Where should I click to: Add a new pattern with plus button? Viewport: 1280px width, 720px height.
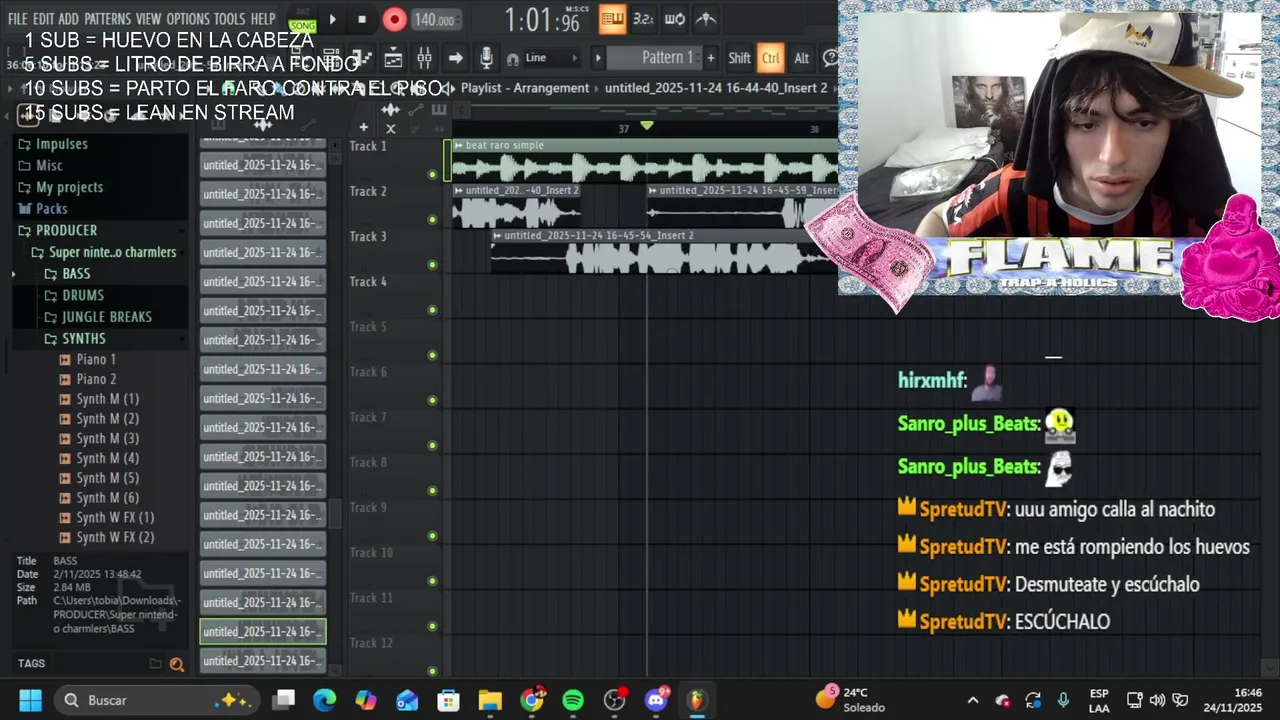[x=710, y=58]
